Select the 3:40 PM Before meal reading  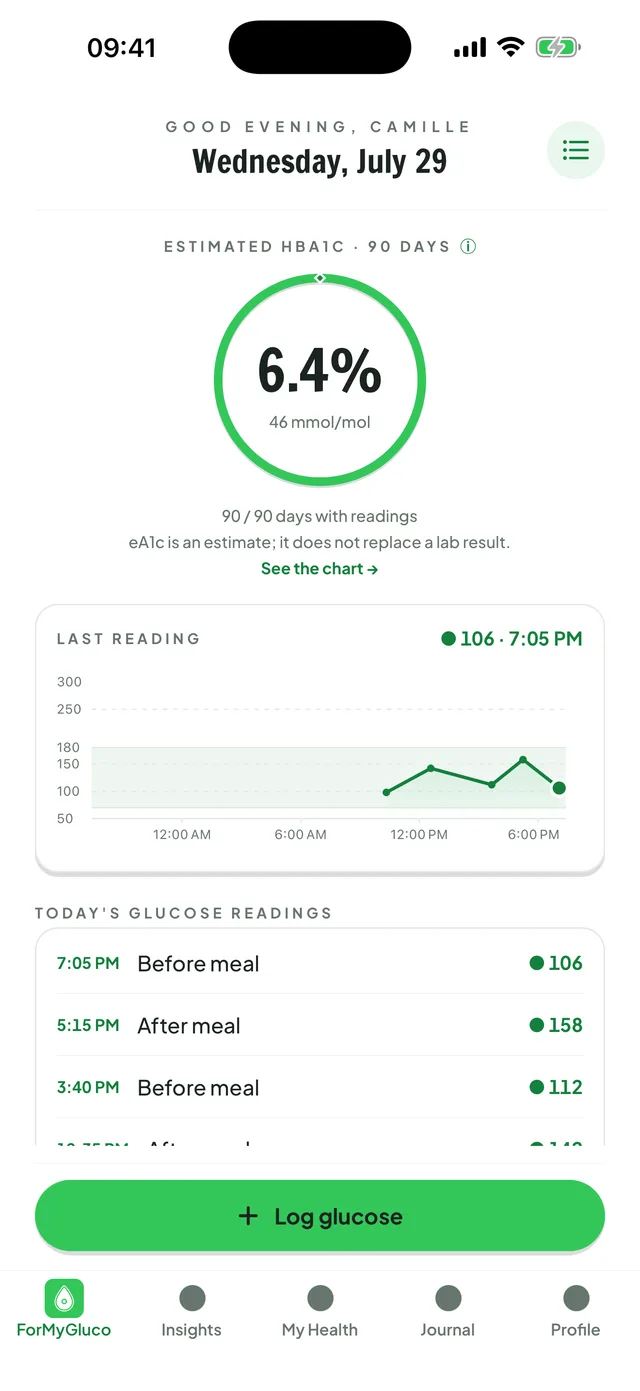[x=320, y=1087]
